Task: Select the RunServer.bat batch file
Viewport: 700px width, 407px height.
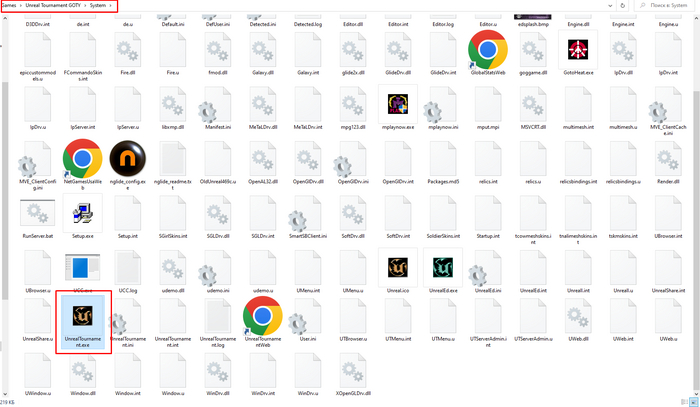Action: click(38, 217)
